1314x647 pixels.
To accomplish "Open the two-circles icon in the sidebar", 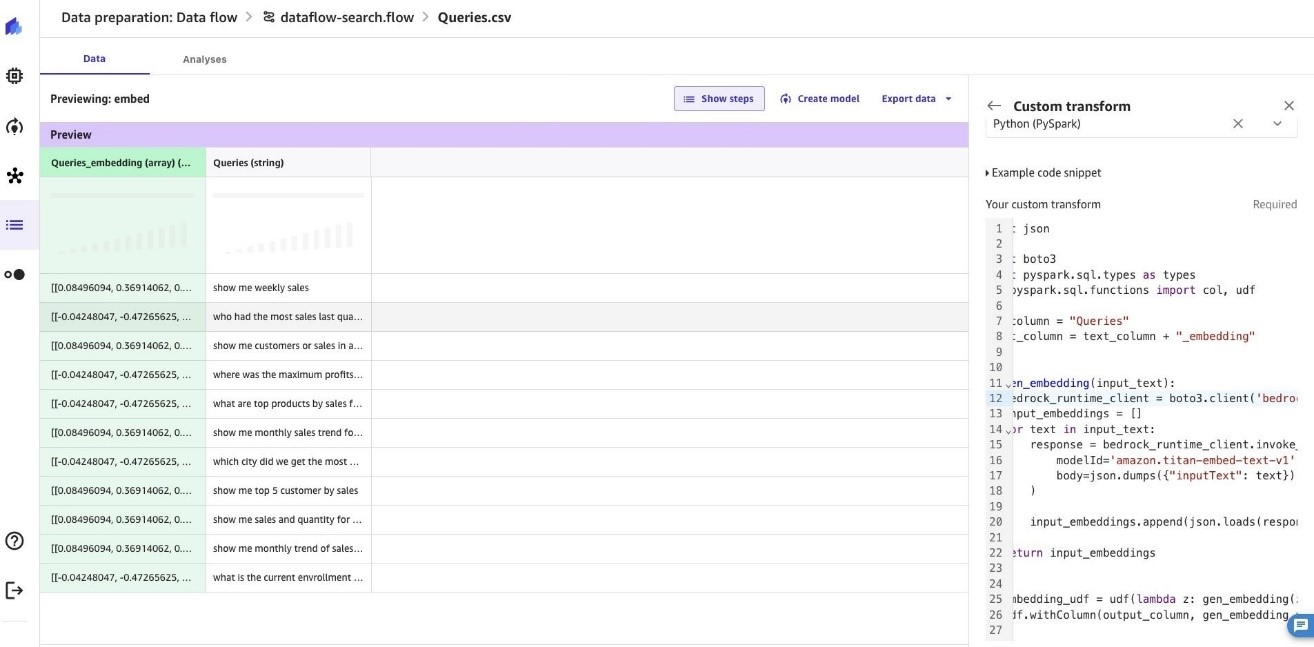I will pyautogui.click(x=15, y=274).
